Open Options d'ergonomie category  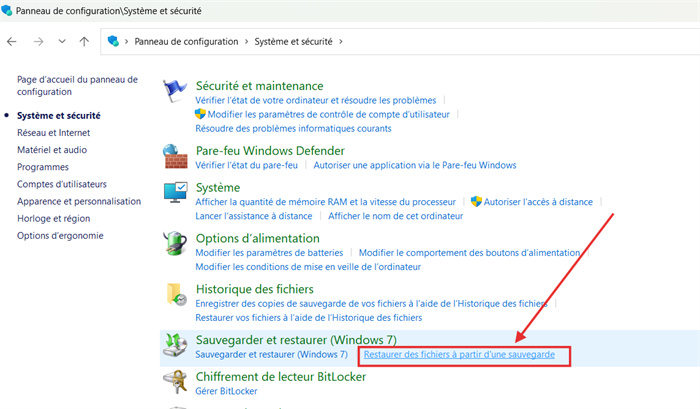coord(60,235)
